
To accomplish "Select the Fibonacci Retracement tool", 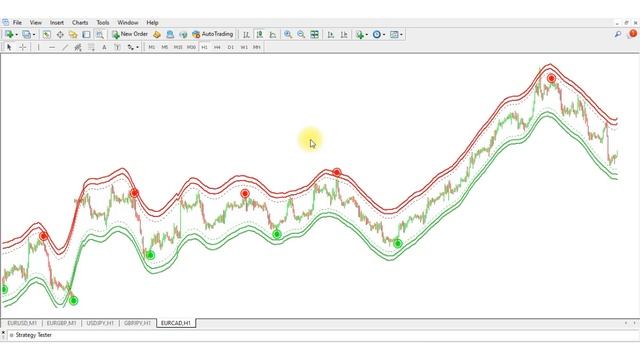I will click(x=91, y=47).
